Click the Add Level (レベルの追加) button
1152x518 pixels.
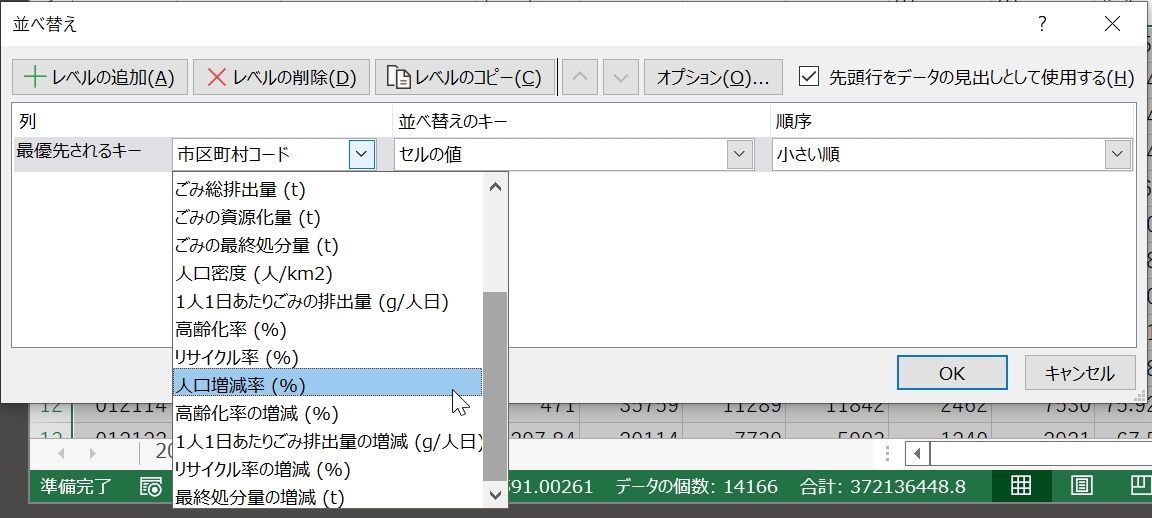(100, 78)
